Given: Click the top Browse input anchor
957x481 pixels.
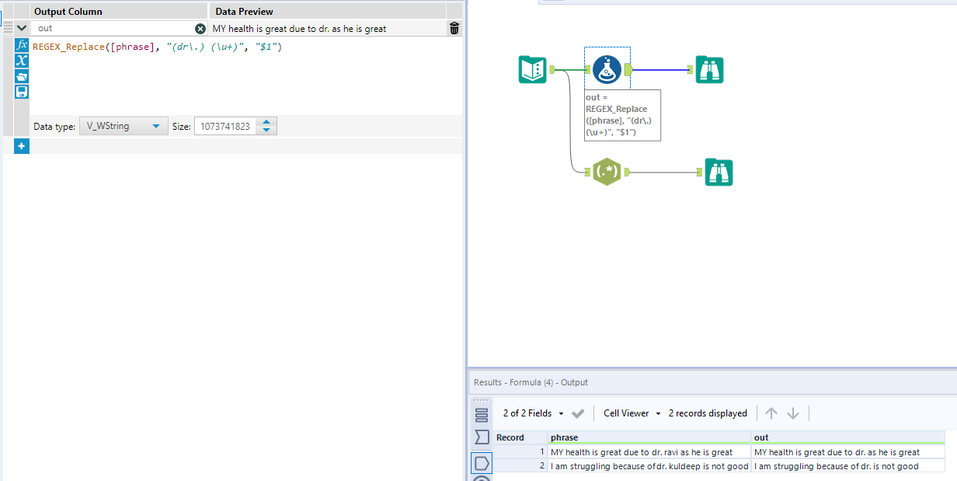Looking at the screenshot, I should point(691,70).
